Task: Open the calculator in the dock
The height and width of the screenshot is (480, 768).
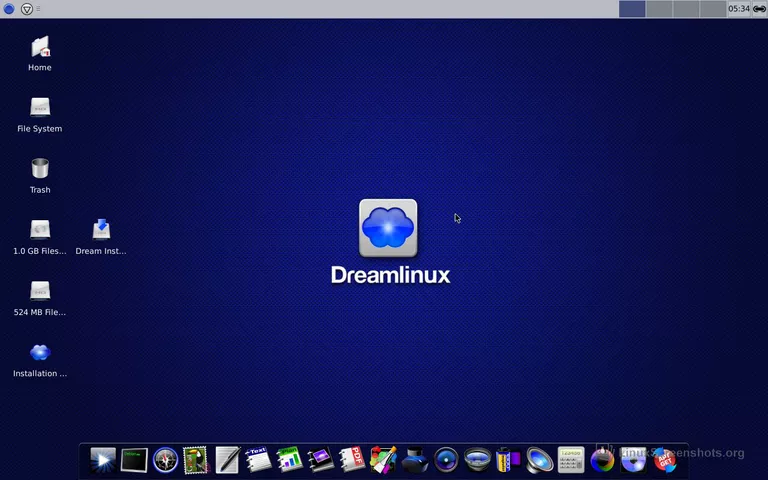Action: [x=571, y=460]
